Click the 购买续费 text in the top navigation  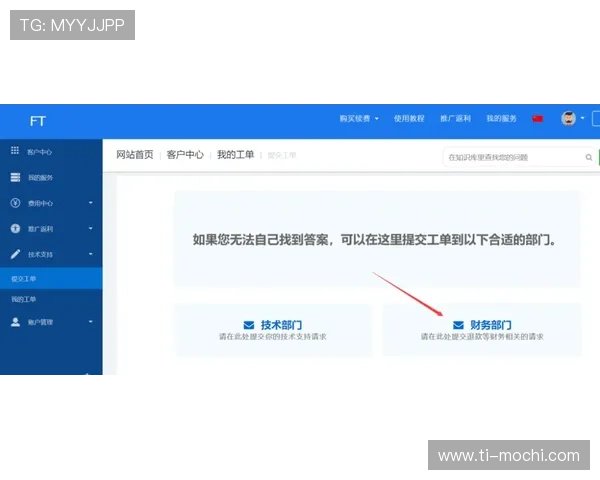click(x=355, y=118)
